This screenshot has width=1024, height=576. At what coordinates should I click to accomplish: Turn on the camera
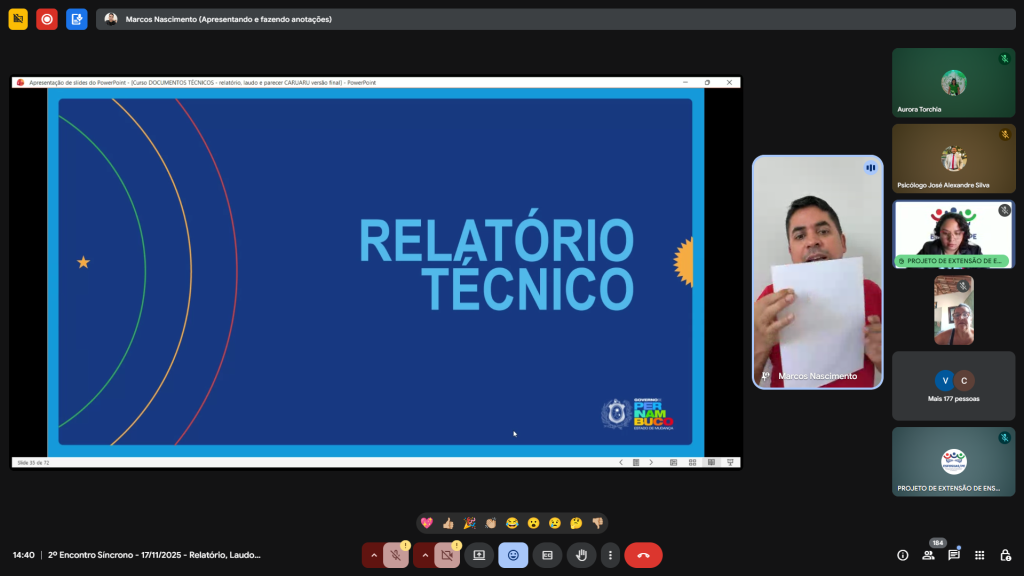point(447,555)
